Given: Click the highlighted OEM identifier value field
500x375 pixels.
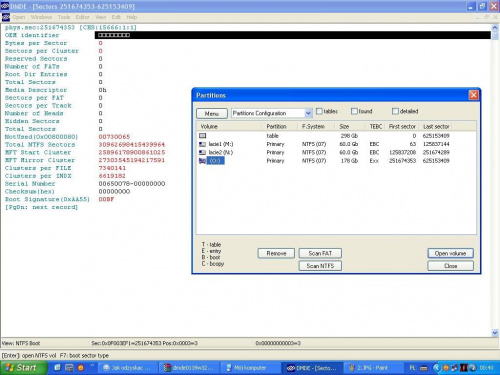Looking at the screenshot, I should (293, 35).
